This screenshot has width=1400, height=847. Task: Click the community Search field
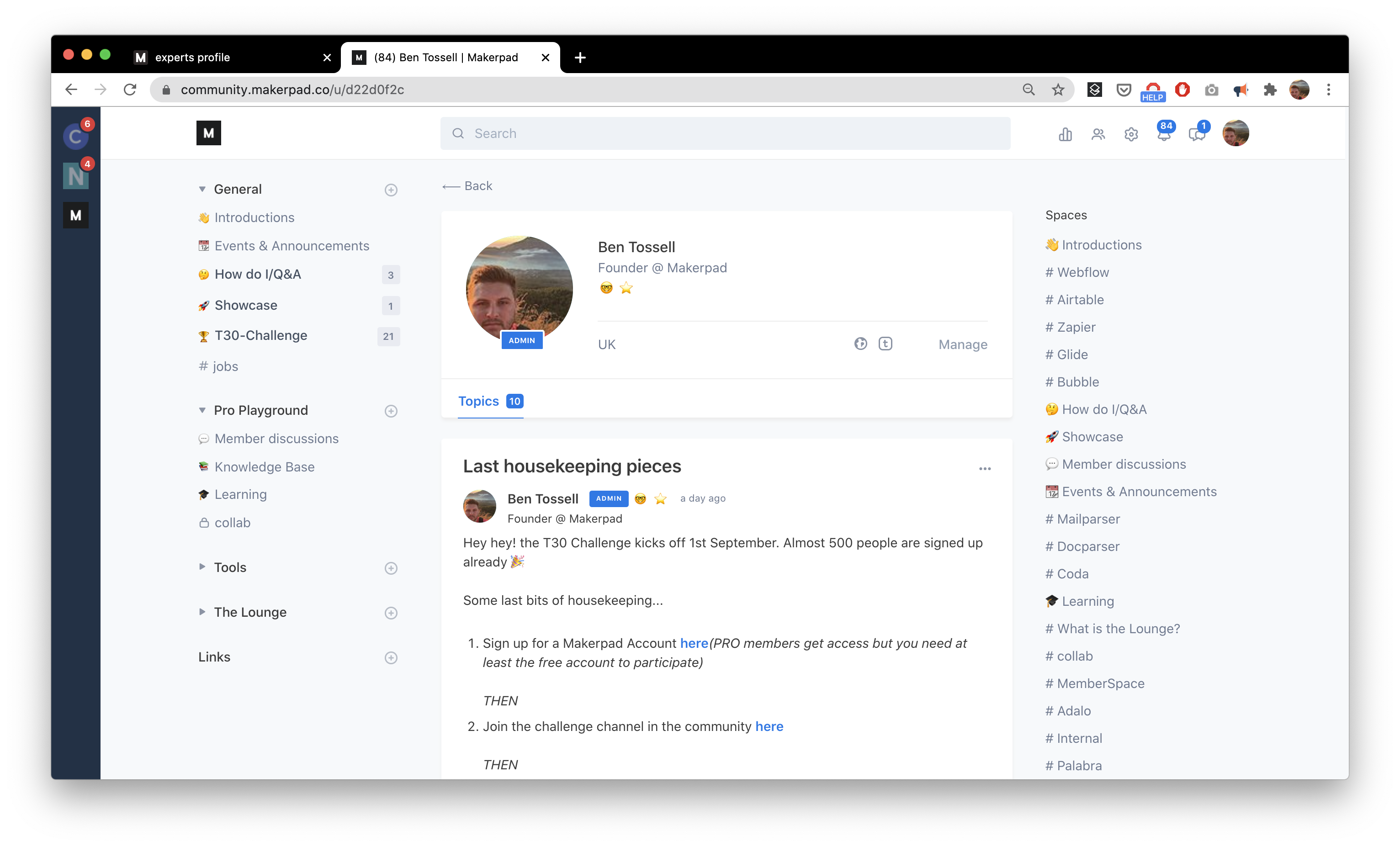pyautogui.click(x=725, y=133)
